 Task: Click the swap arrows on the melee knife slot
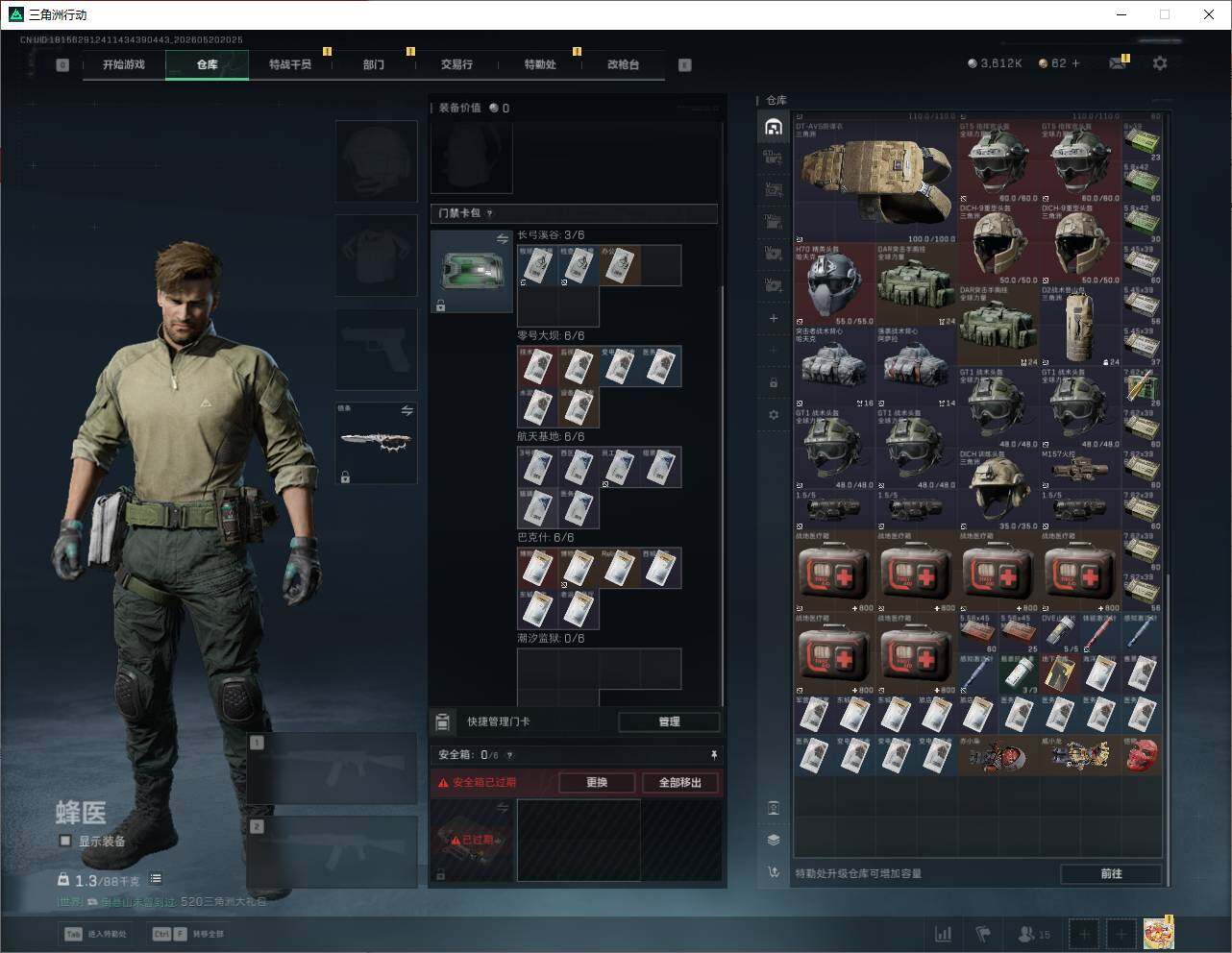407,410
